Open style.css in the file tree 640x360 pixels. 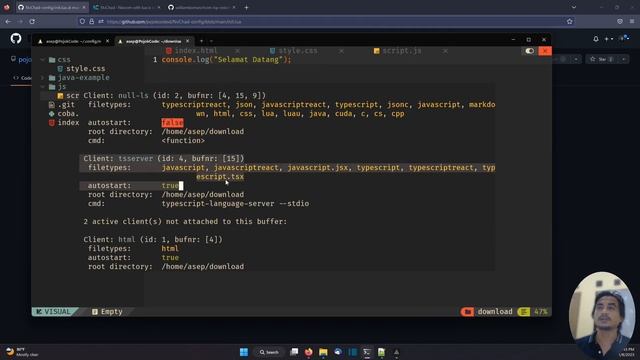pyautogui.click(x=85, y=69)
